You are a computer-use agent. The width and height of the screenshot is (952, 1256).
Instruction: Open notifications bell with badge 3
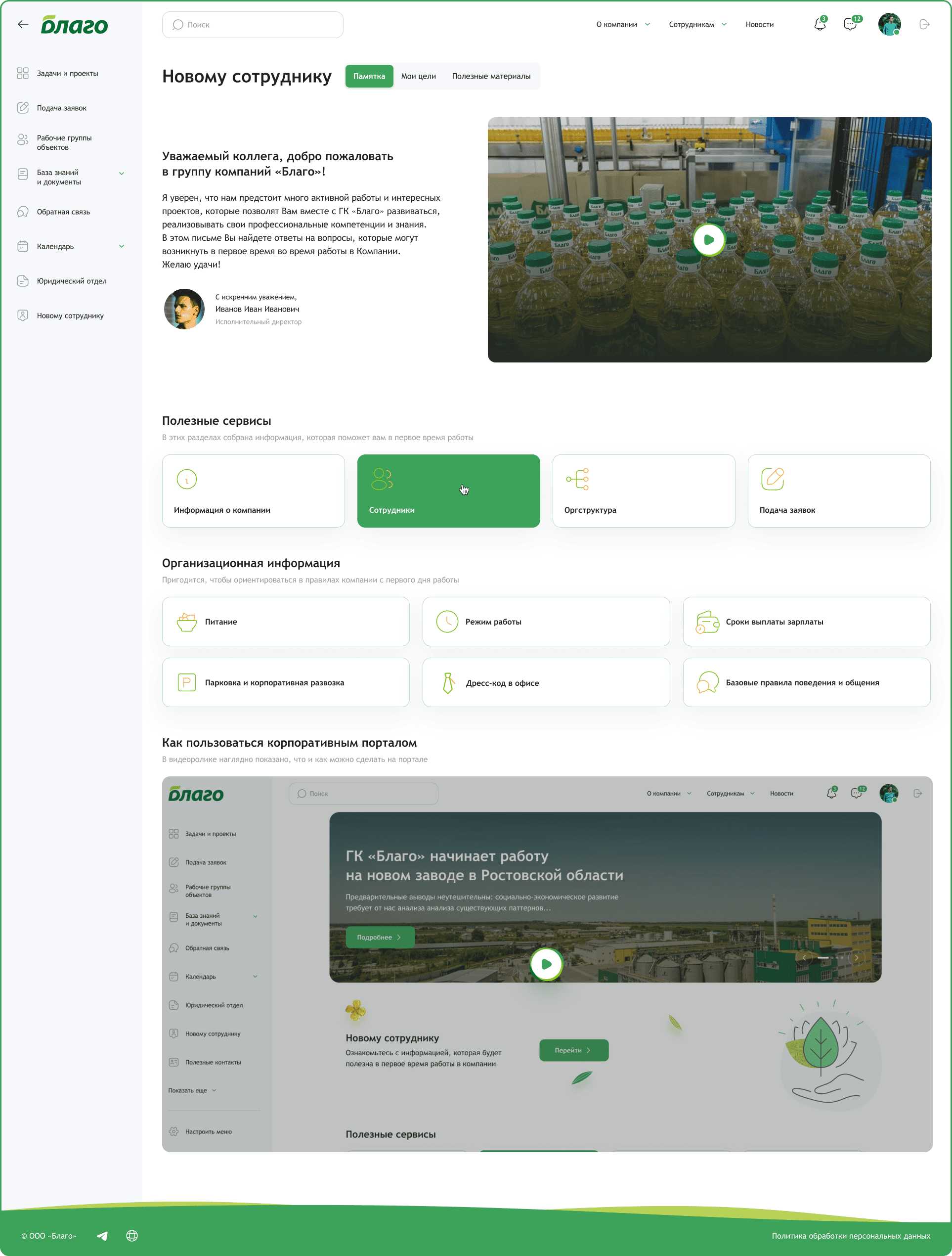(x=820, y=24)
